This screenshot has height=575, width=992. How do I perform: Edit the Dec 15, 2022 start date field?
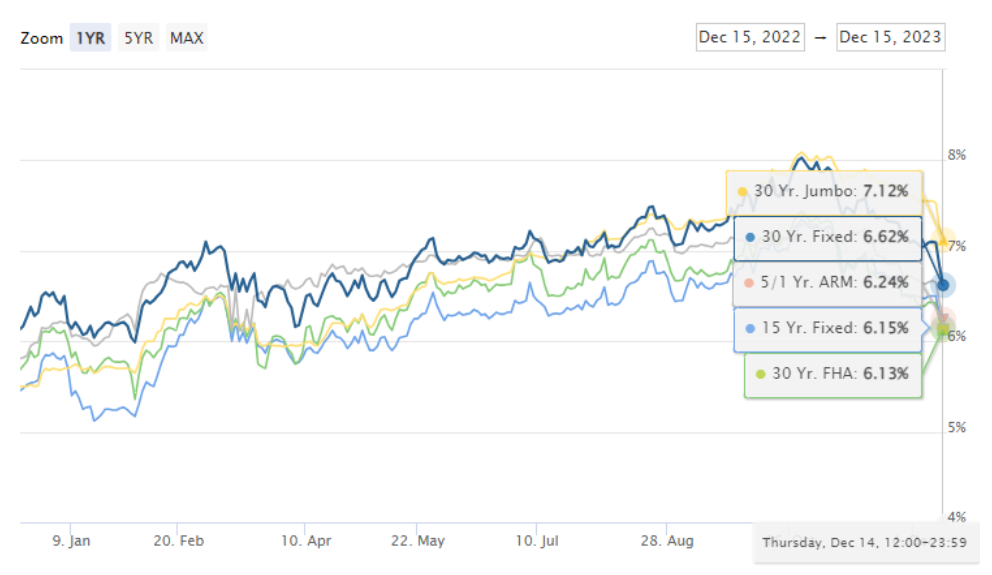750,37
